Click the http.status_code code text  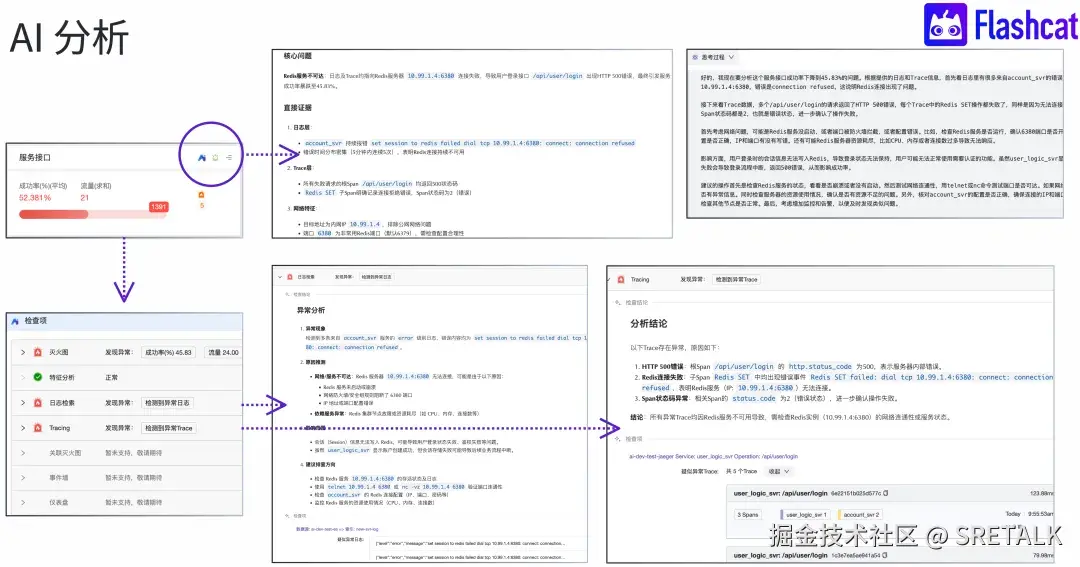(820, 367)
